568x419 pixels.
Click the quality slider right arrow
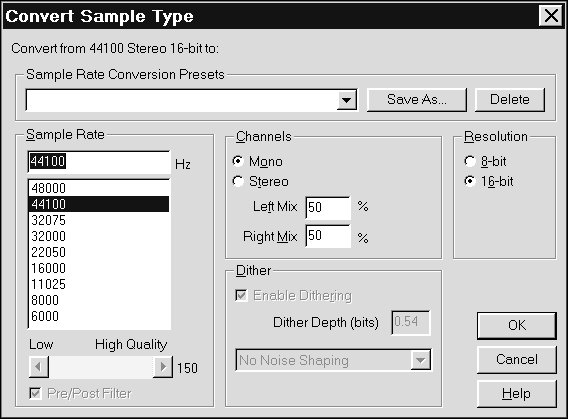click(163, 367)
